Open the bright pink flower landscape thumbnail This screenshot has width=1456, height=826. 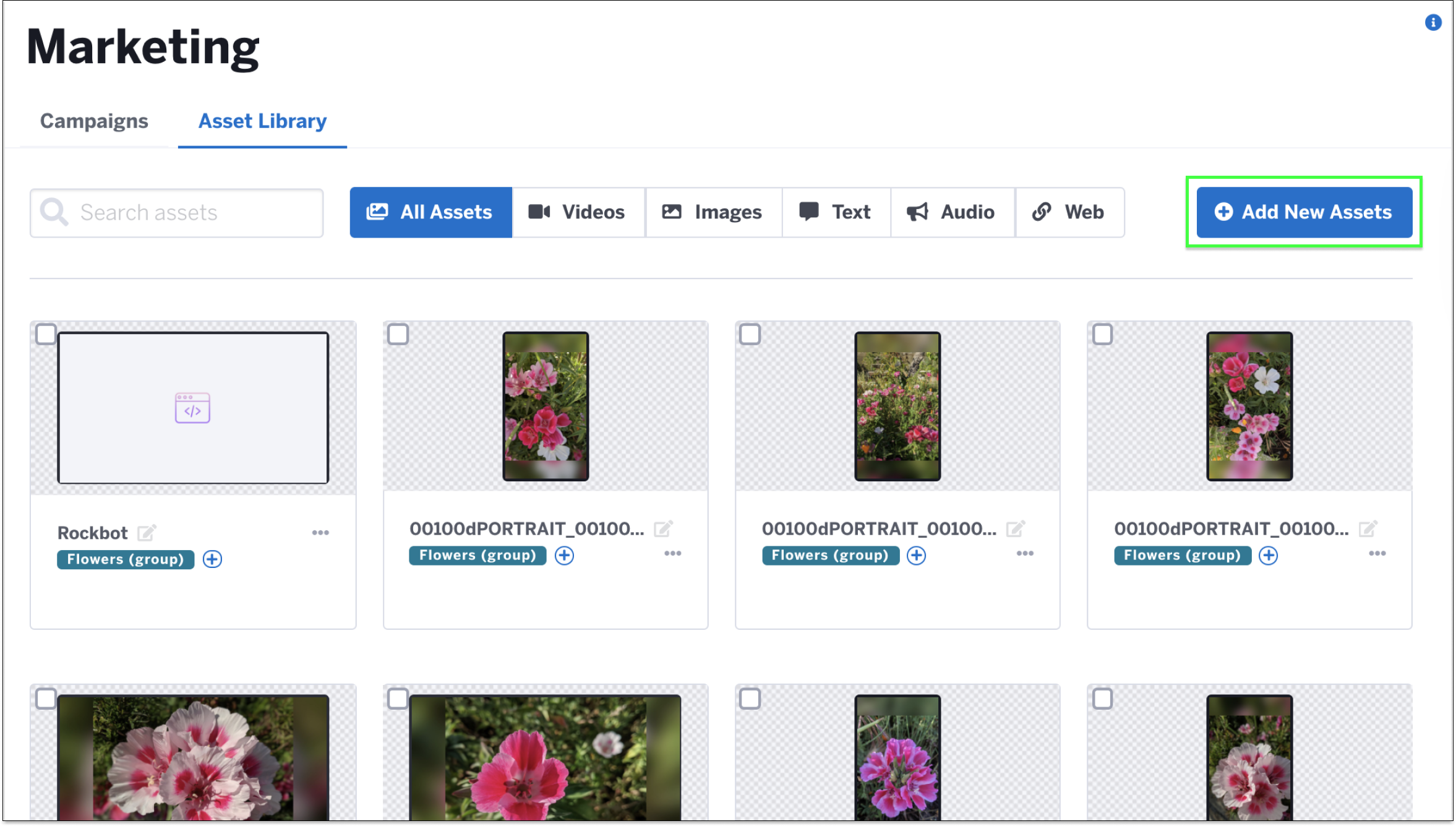coord(546,758)
